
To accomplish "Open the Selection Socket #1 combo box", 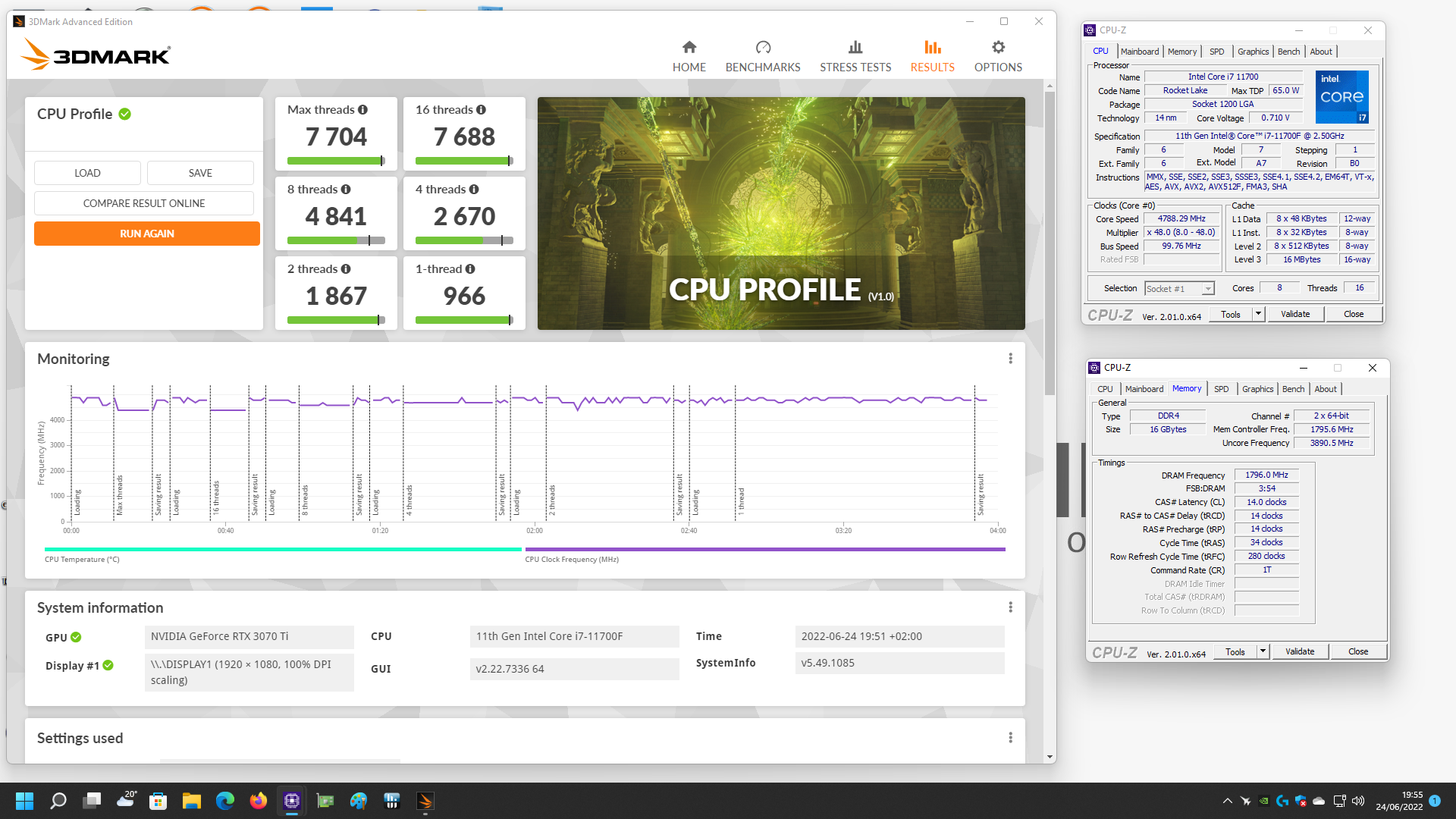I will click(1179, 289).
